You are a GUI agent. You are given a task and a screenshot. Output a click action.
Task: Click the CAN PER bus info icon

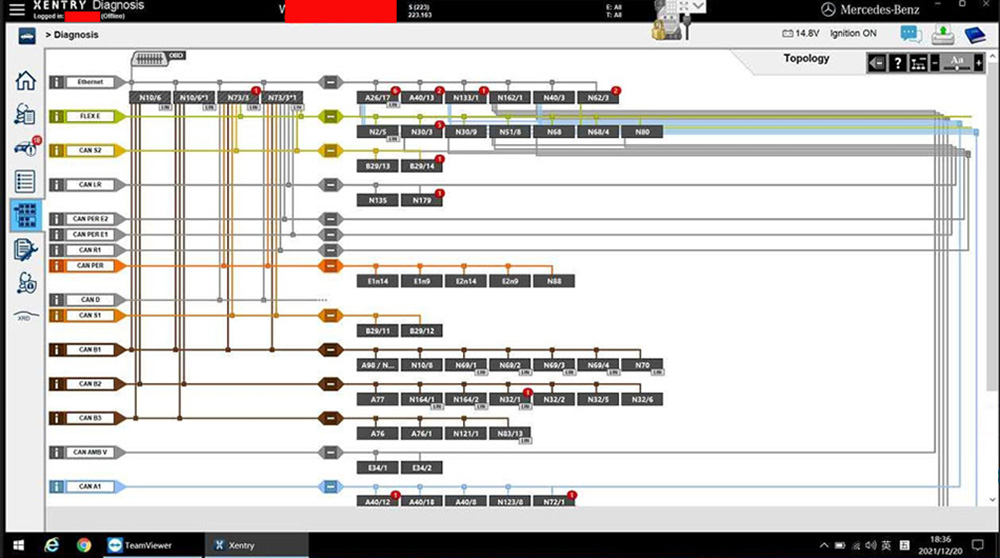pyautogui.click(x=57, y=266)
